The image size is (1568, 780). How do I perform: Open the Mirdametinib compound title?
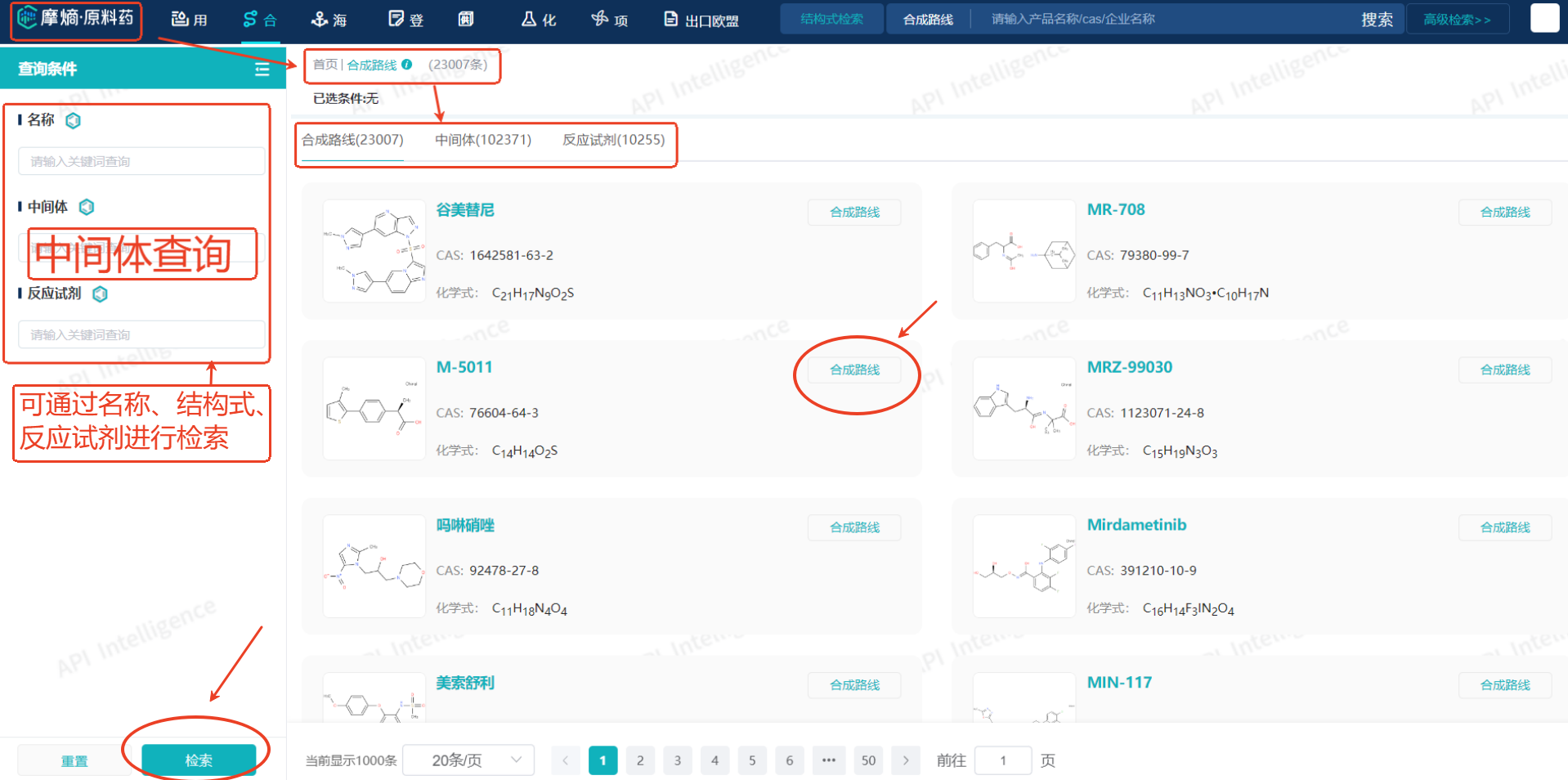(x=1136, y=525)
